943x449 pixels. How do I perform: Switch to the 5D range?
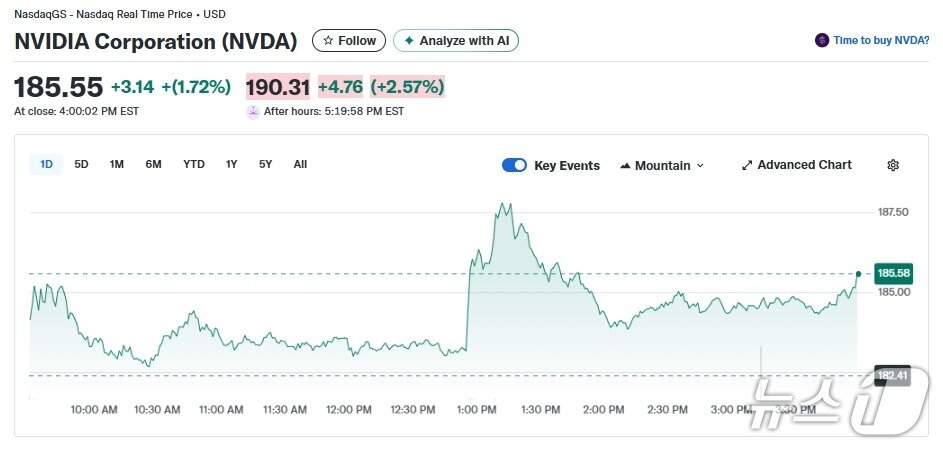point(81,164)
